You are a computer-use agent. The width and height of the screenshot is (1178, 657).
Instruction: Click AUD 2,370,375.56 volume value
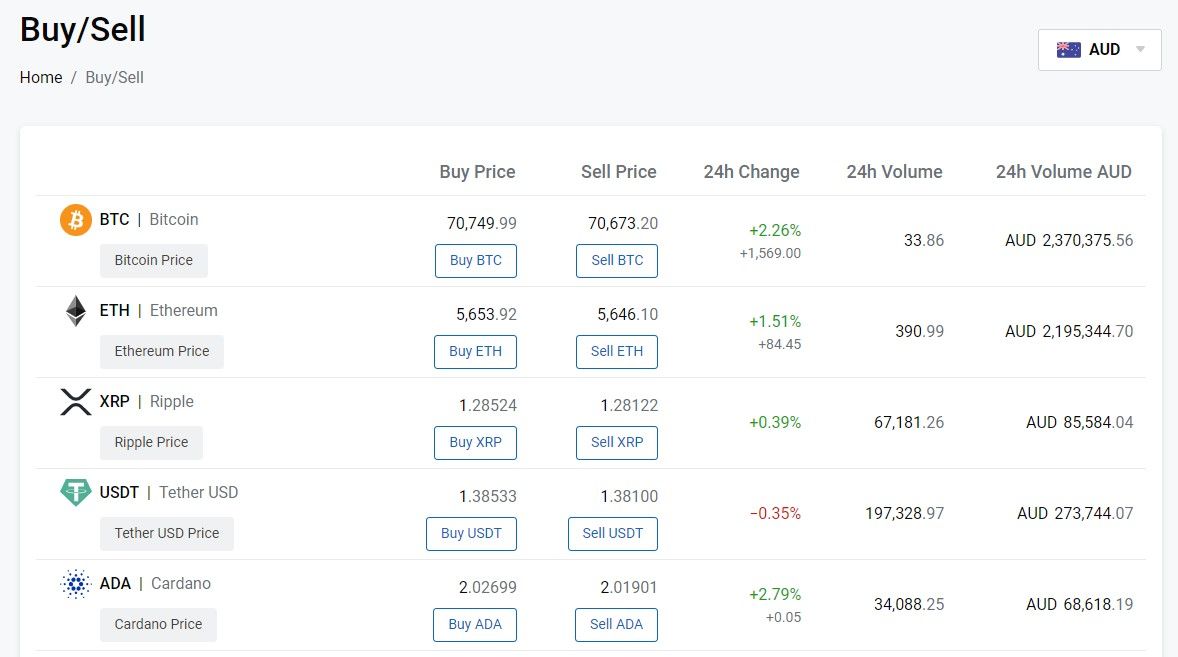(1069, 240)
